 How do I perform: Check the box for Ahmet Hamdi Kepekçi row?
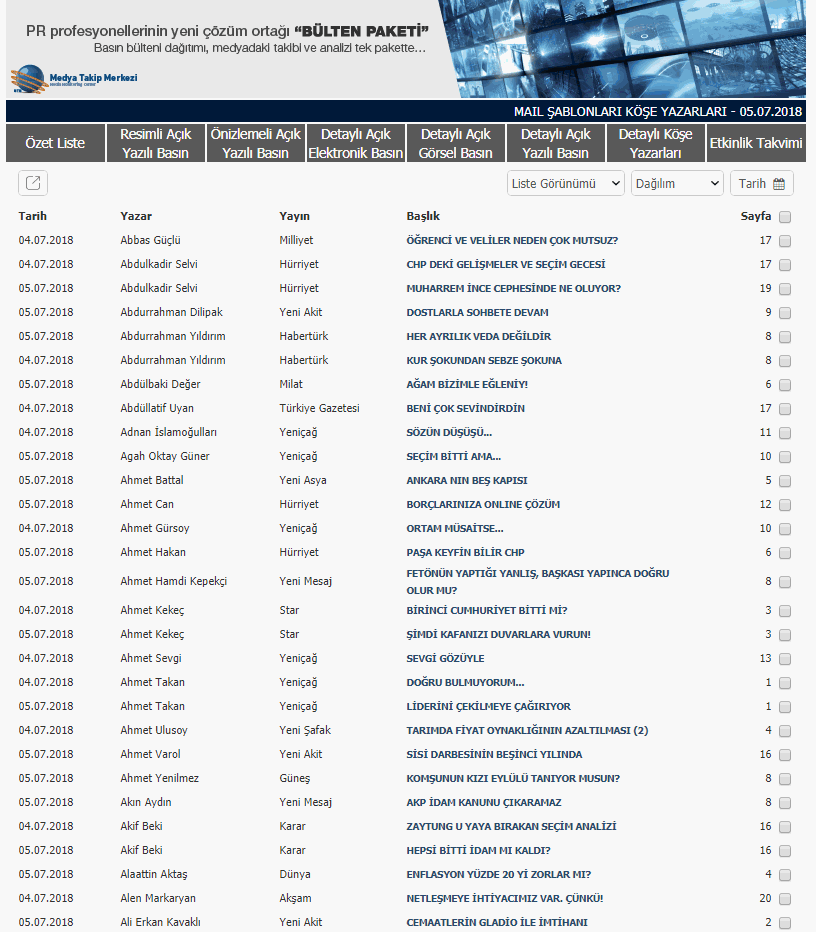[785, 582]
